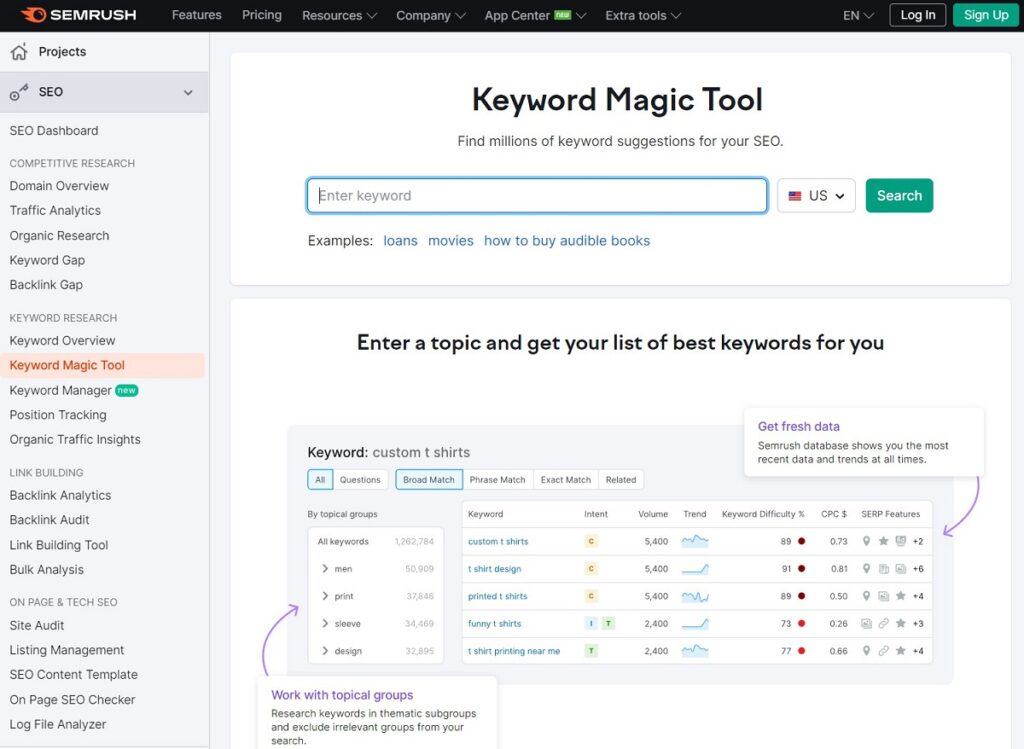Screen dimensions: 1024x749
Task: Open Keyword Manager
Action: [x=61, y=390]
